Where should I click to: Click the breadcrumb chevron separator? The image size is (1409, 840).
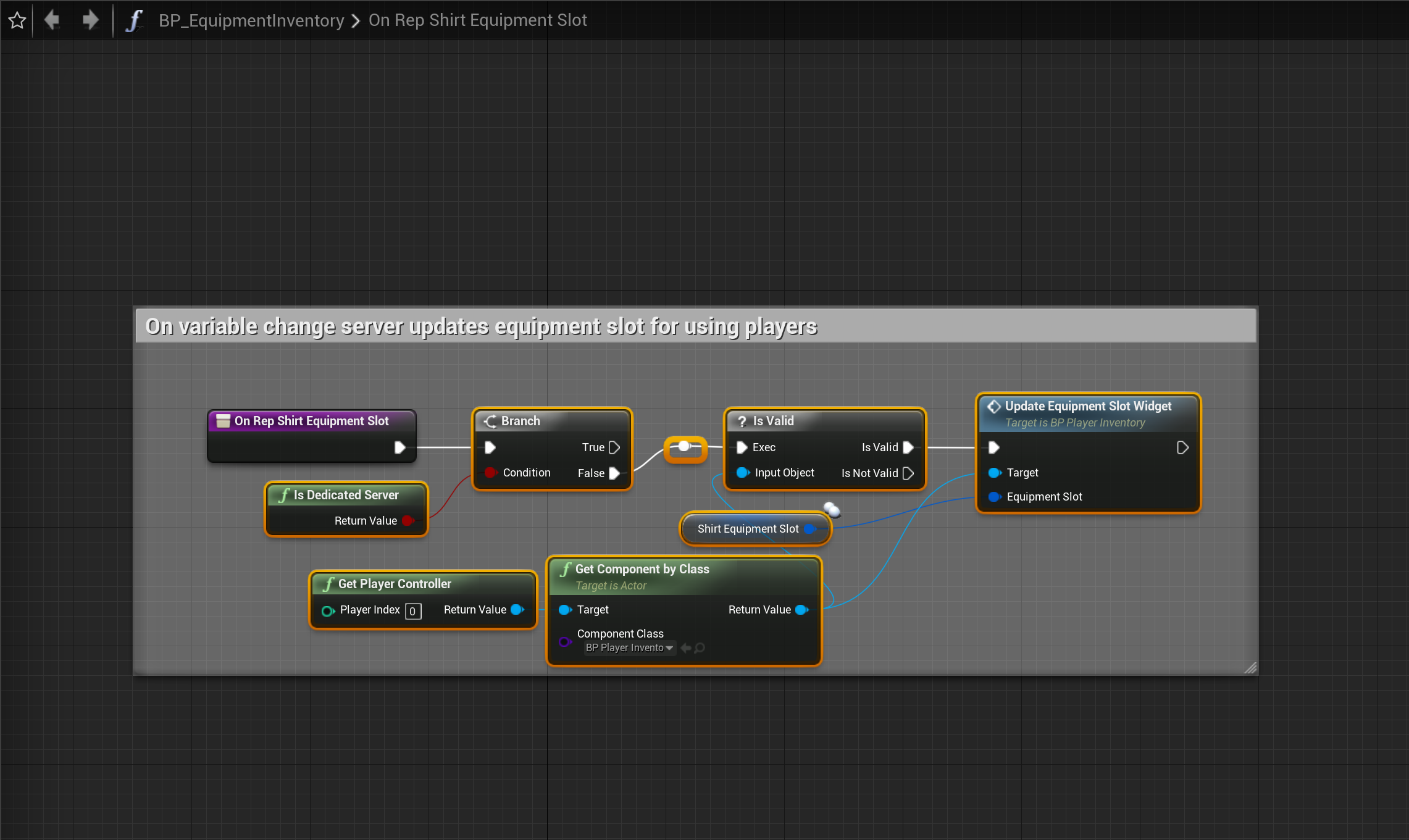tap(356, 21)
